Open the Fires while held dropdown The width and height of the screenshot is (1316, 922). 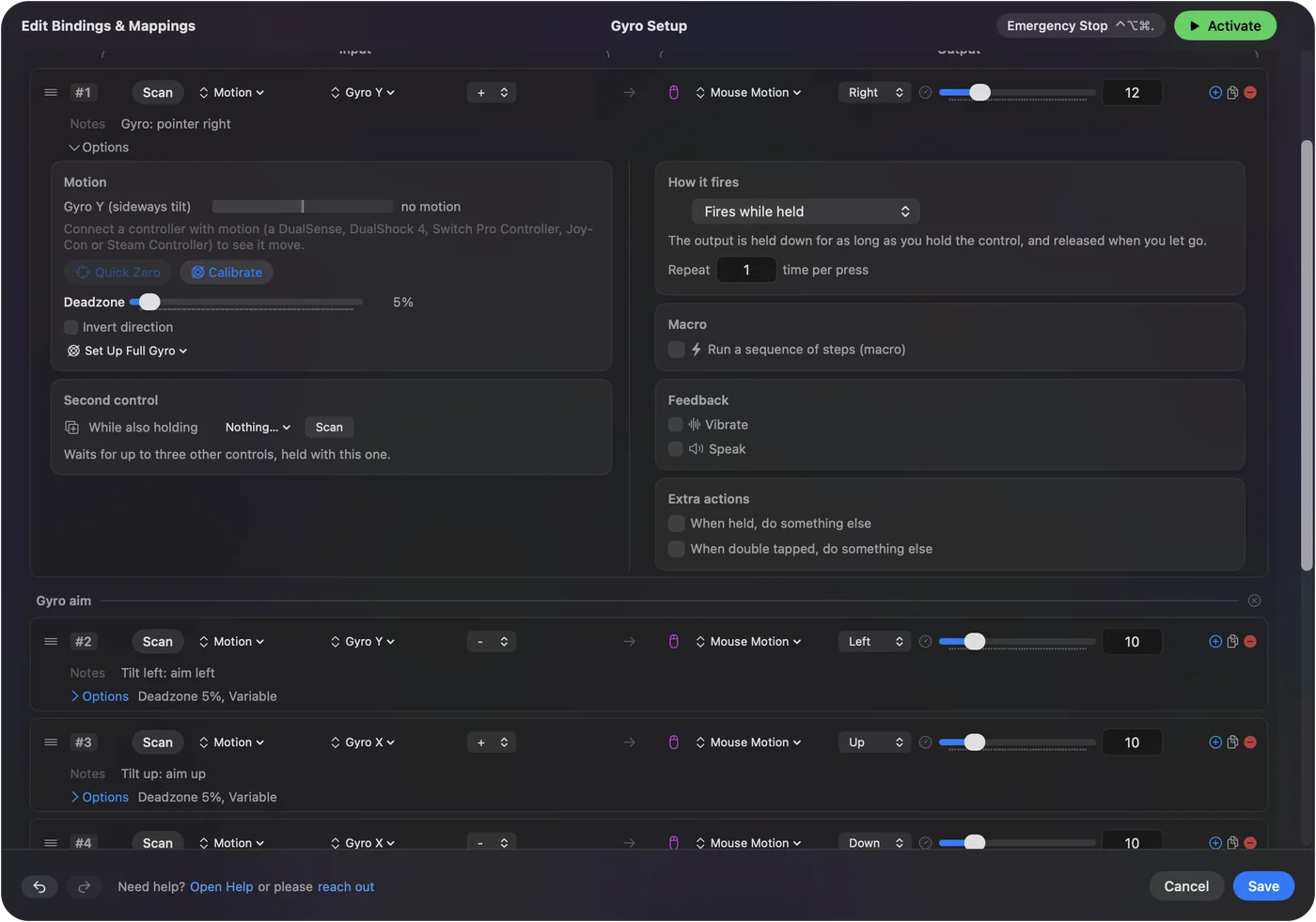click(x=806, y=211)
